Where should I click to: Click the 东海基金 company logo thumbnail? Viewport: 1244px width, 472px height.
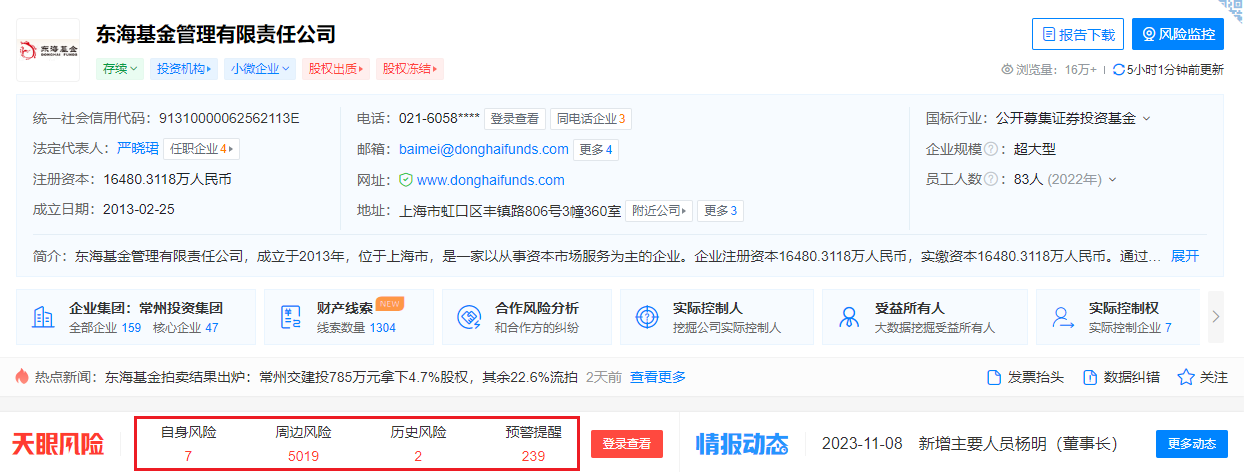click(48, 48)
